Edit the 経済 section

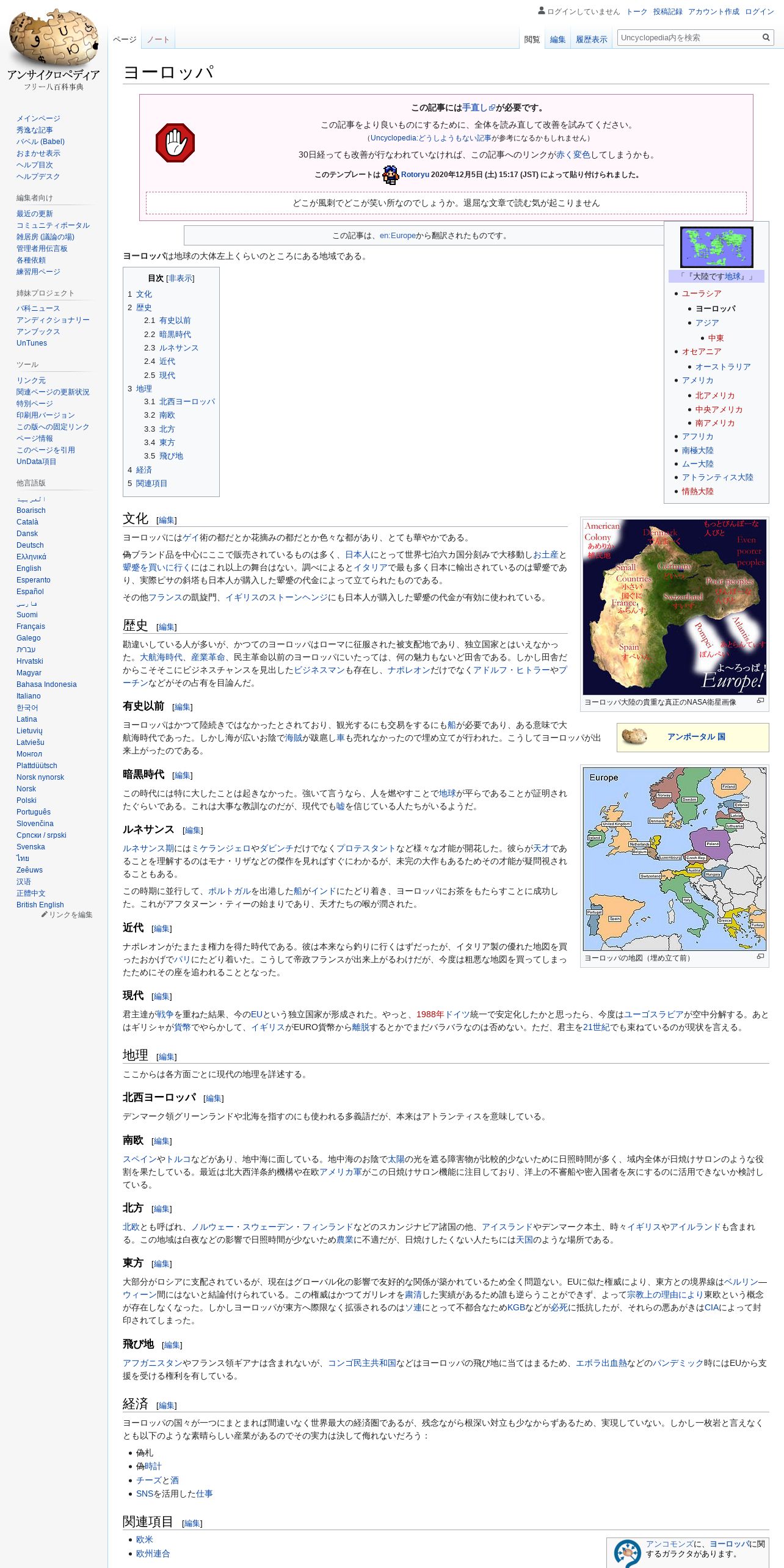(x=167, y=1406)
